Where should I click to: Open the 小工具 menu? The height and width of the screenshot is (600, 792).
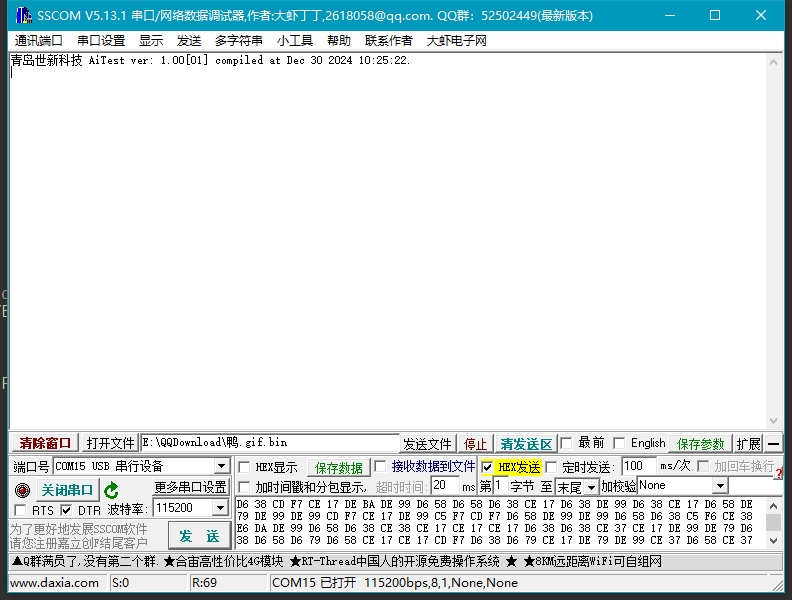pos(295,40)
